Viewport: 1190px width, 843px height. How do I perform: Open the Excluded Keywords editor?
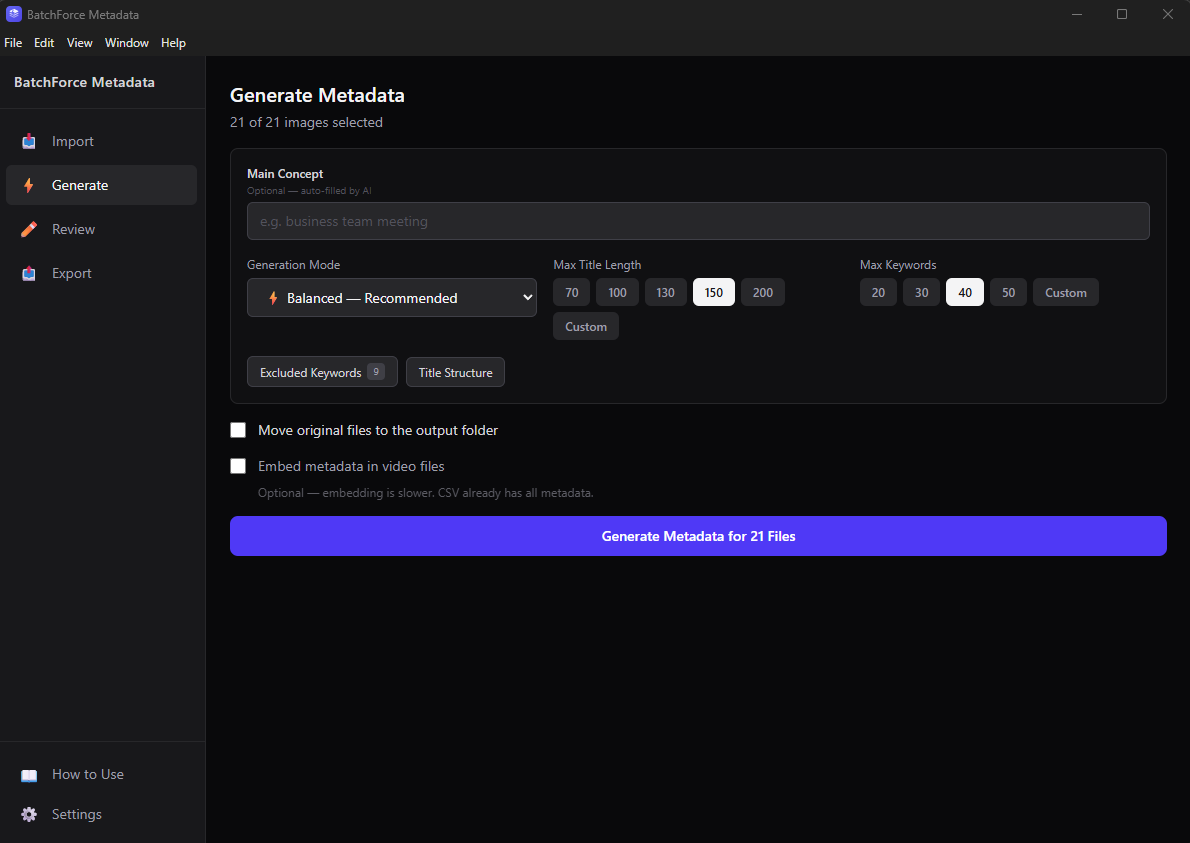(x=322, y=371)
